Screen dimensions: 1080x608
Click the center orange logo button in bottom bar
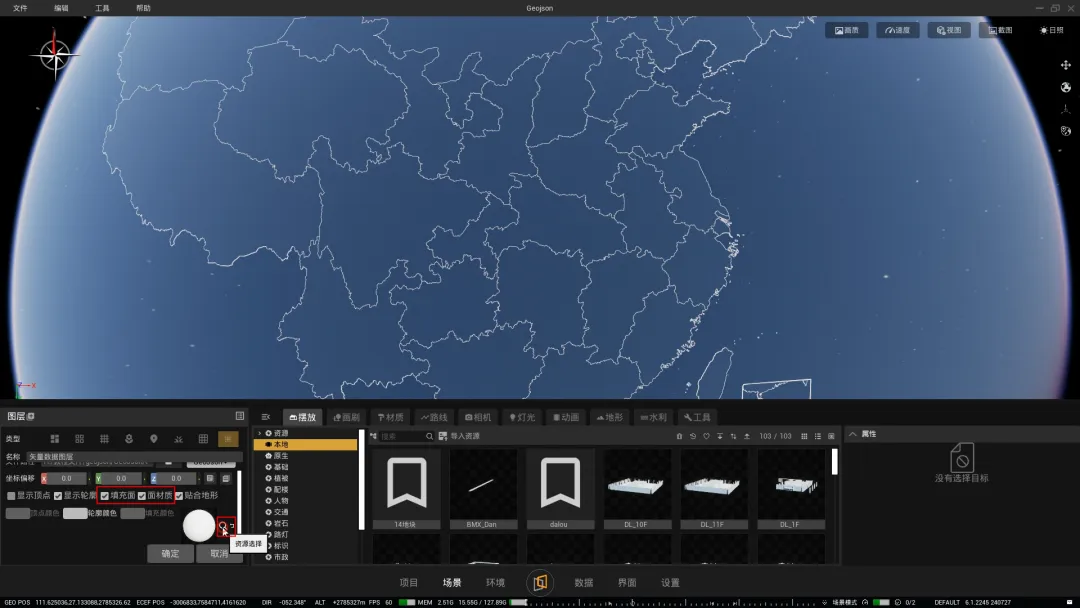click(540, 583)
